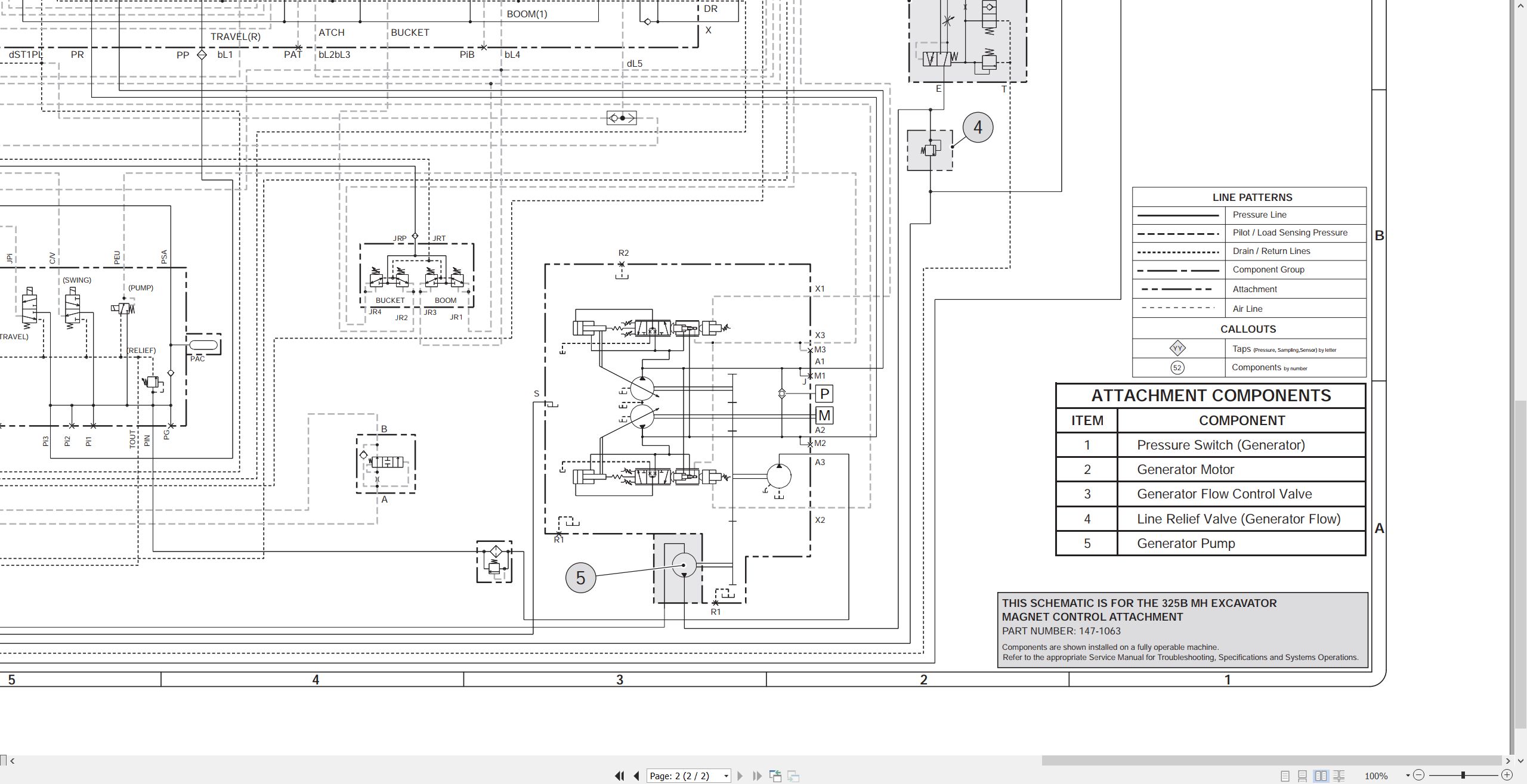Click callout circle number 5

click(580, 577)
